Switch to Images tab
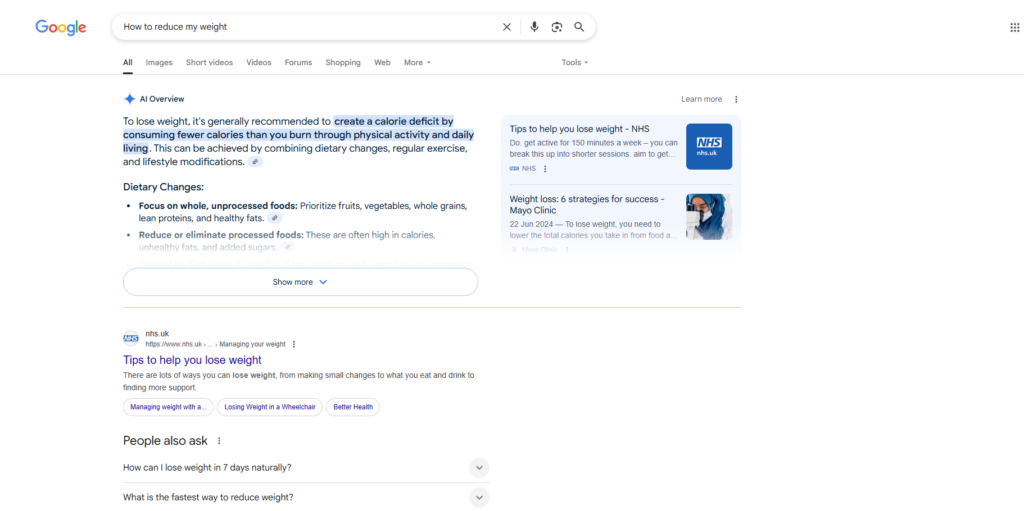Image resolution: width=1024 pixels, height=511 pixels. [159, 63]
